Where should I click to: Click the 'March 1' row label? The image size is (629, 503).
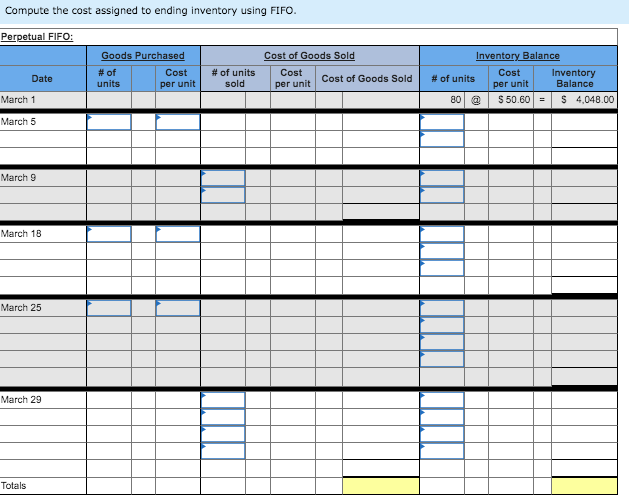point(18,99)
